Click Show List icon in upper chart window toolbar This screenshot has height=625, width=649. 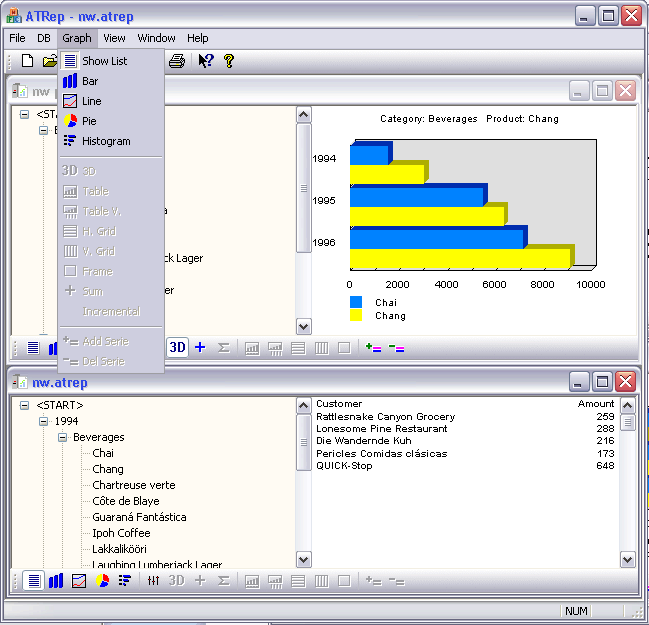coord(33,348)
